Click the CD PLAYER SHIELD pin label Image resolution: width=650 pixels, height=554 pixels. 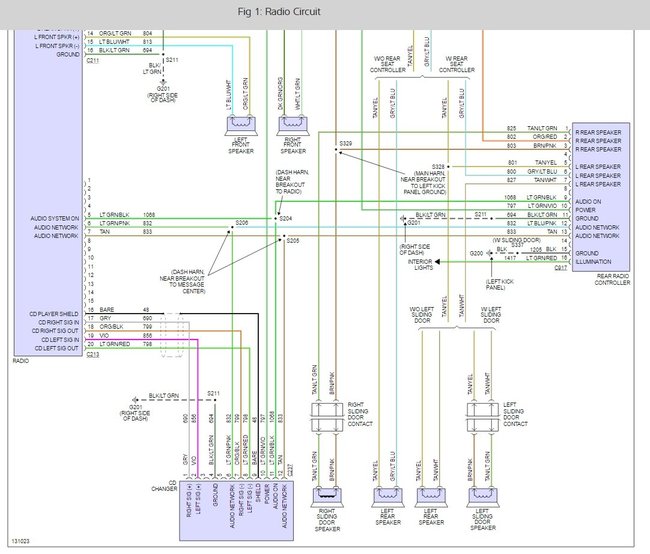click(54, 314)
